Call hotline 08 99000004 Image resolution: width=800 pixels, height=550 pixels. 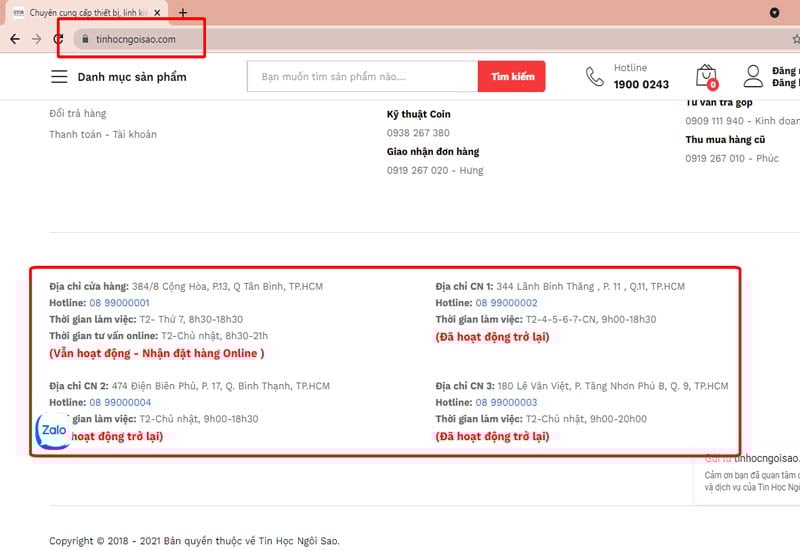pos(120,402)
